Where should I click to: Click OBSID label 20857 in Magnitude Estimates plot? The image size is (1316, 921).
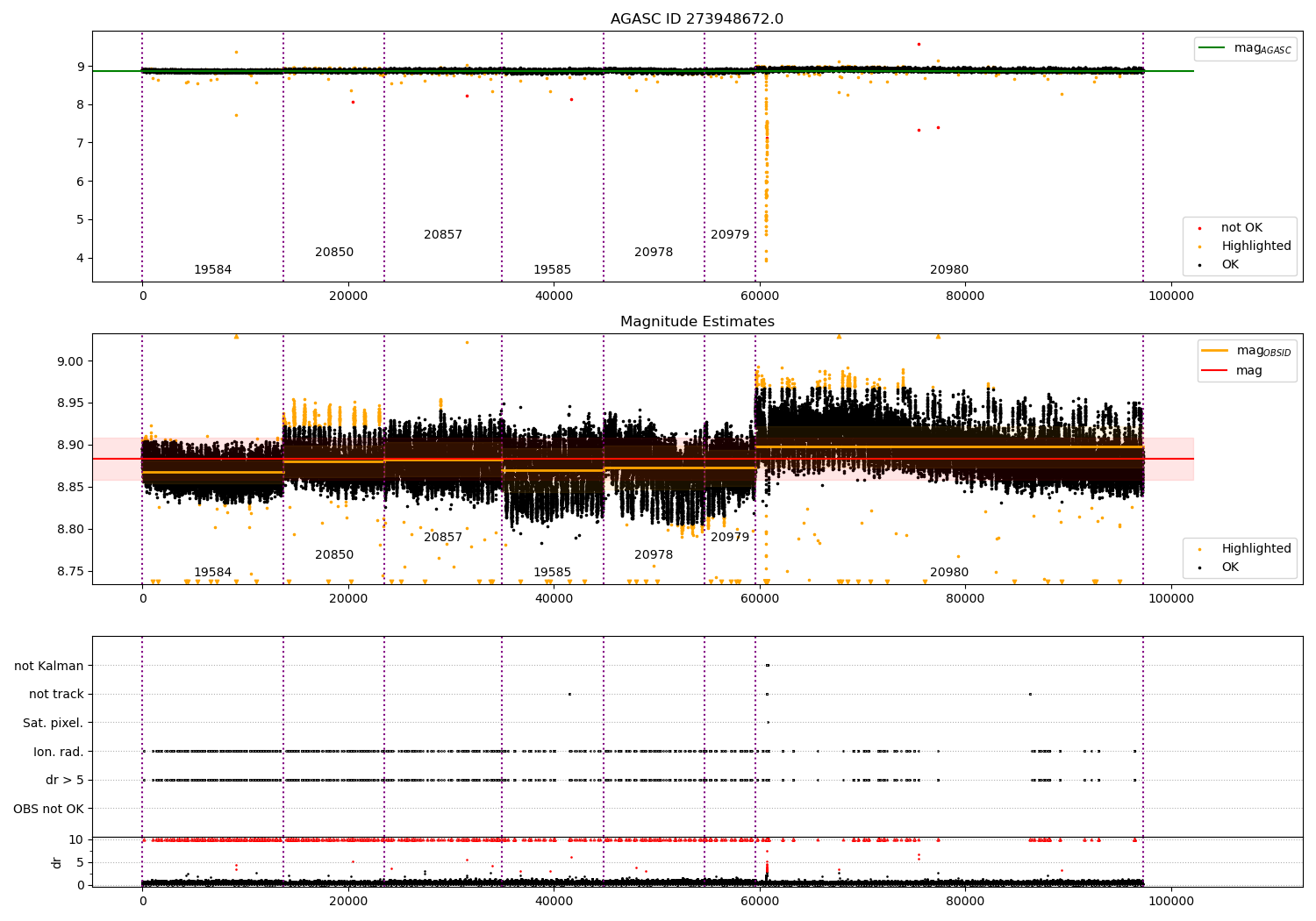click(x=443, y=538)
